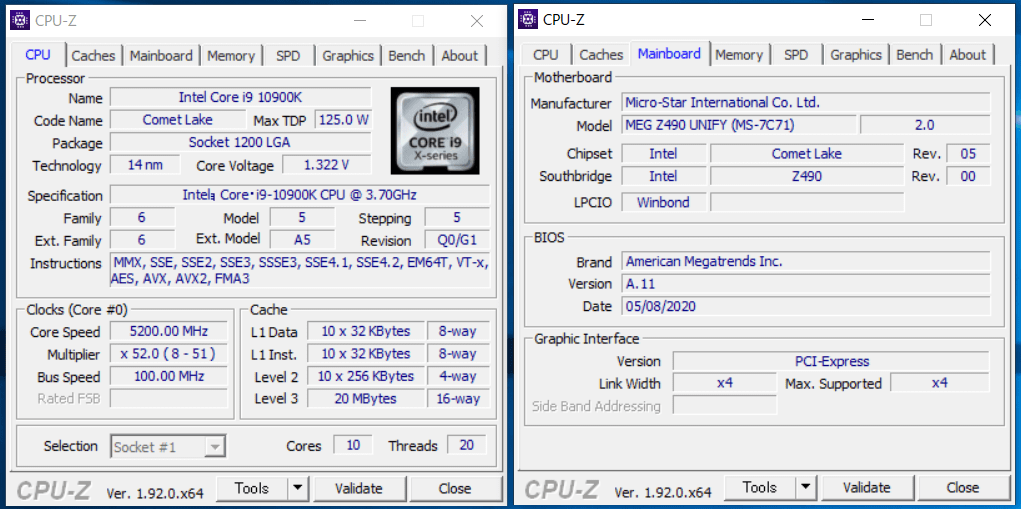1021x509 pixels.
Task: Open the Mainboard tab in left window
Action: 161,55
